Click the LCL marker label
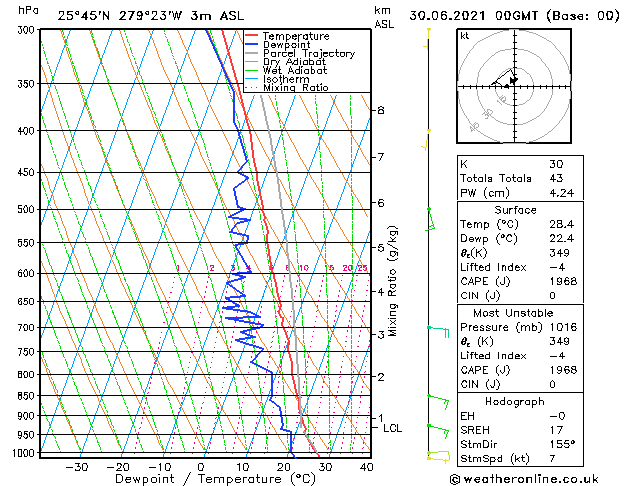The height and width of the screenshot is (486, 629). pyautogui.click(x=393, y=428)
